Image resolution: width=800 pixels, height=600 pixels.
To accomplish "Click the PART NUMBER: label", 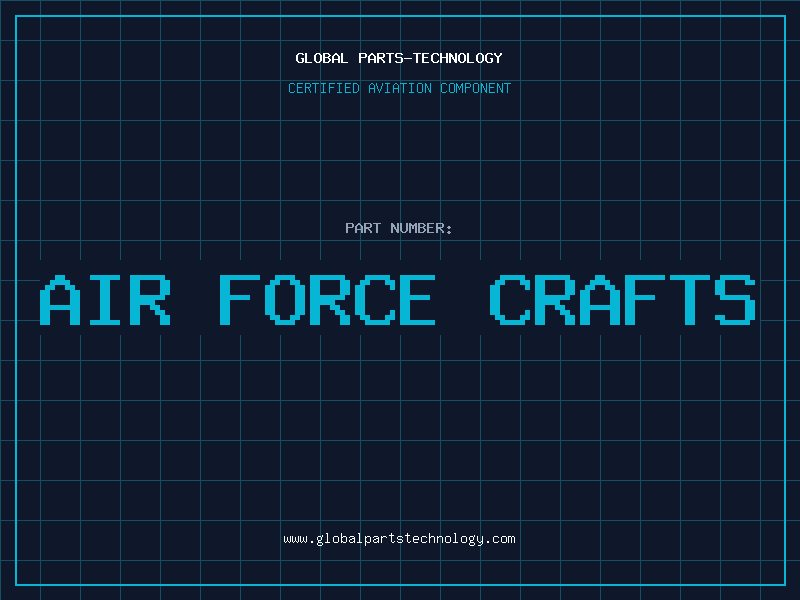I will click(x=399, y=228).
